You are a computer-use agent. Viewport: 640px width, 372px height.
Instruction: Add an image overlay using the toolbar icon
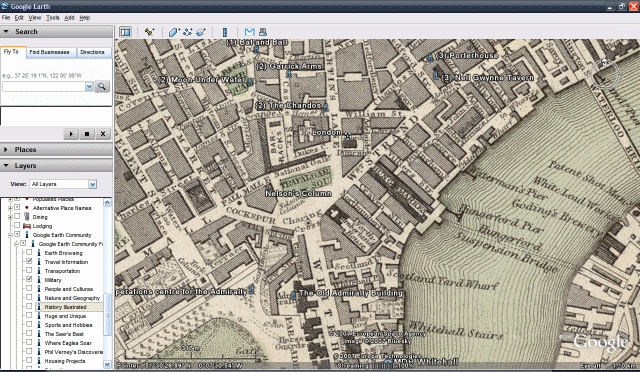201,32
